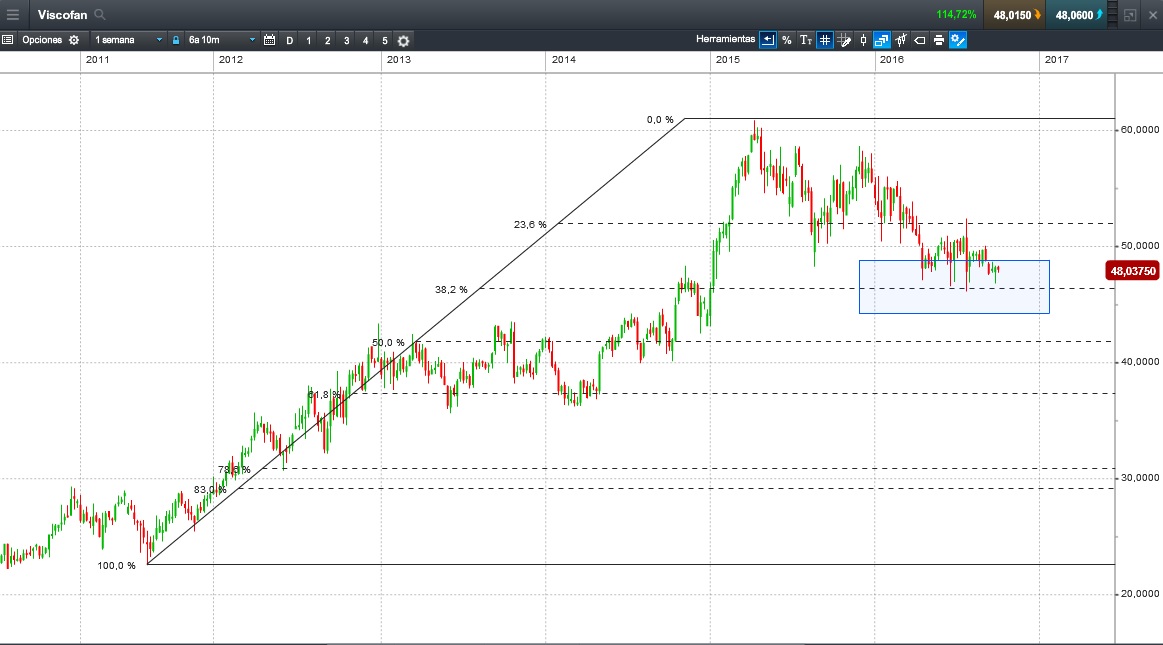
Task: Open the hamburger menu at top left
Action: 13,15
